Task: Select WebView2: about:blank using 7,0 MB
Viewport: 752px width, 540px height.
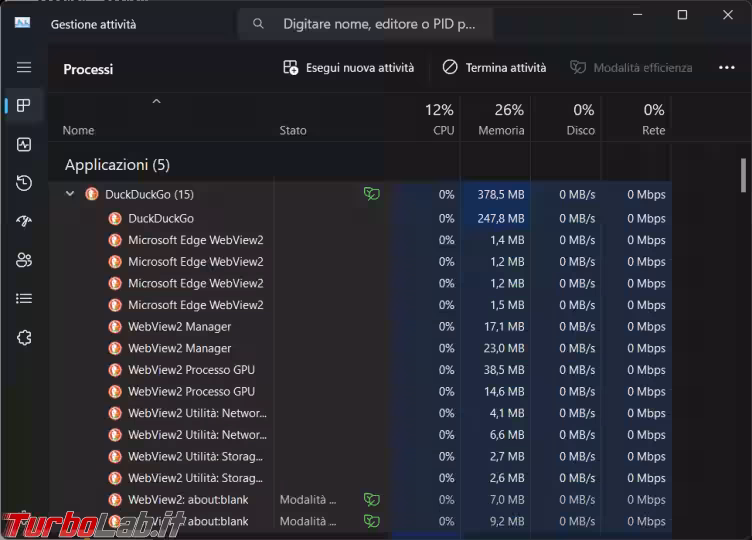Action: tap(360, 500)
